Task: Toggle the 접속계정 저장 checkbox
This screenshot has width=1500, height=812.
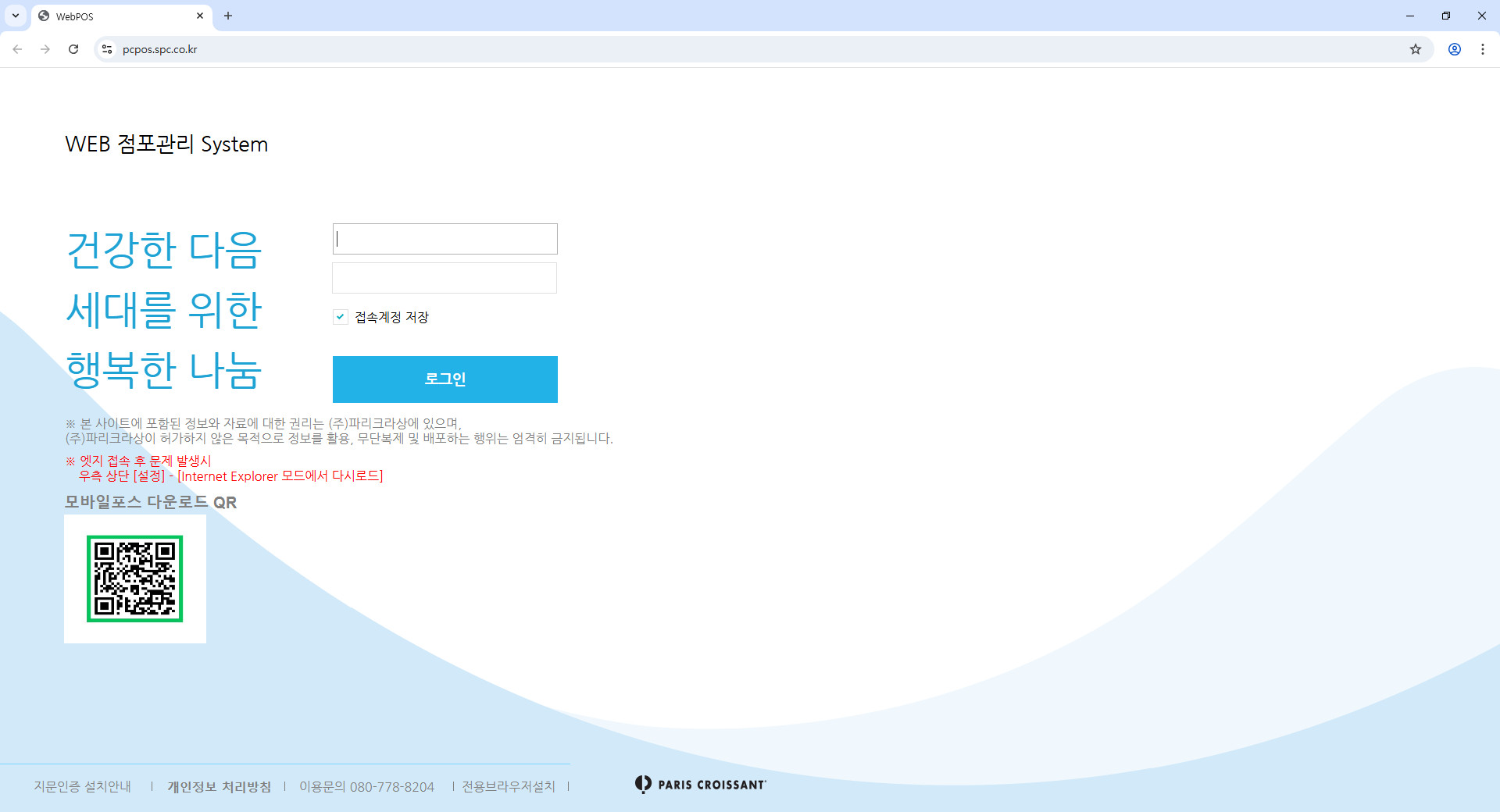Action: 341,316
